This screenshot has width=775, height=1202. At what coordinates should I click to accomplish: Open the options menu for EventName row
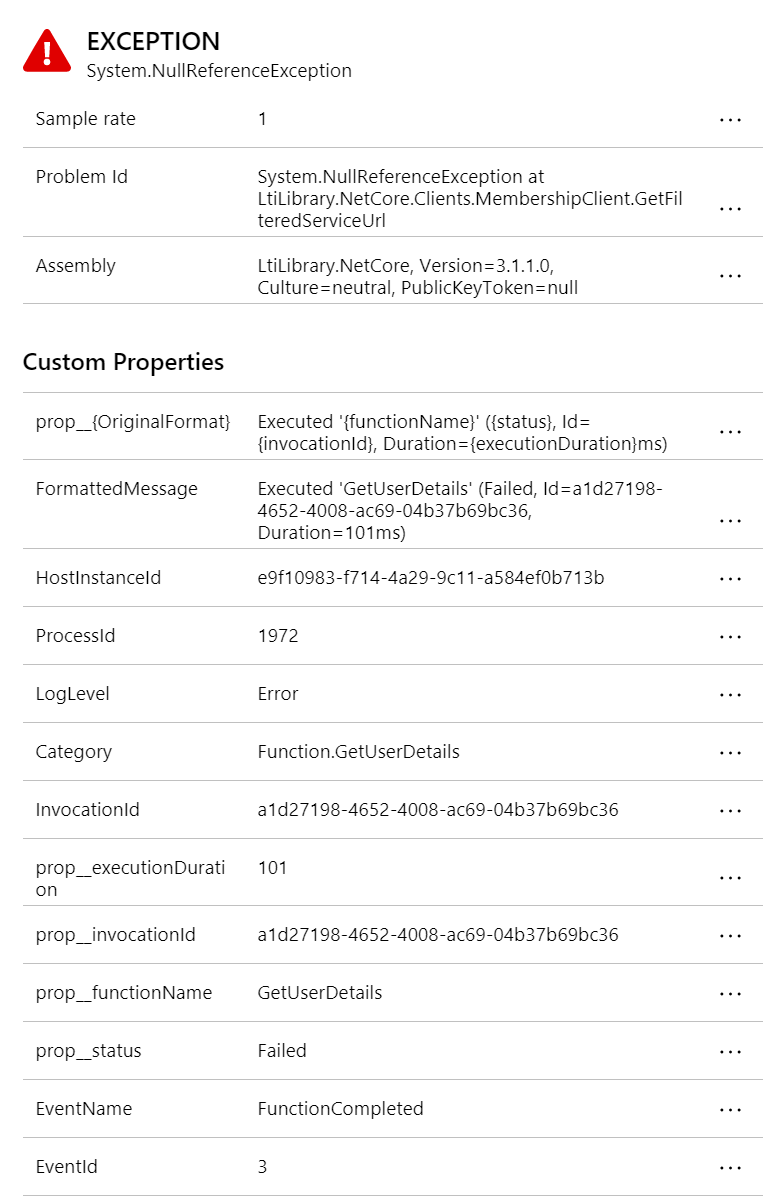point(730,1109)
